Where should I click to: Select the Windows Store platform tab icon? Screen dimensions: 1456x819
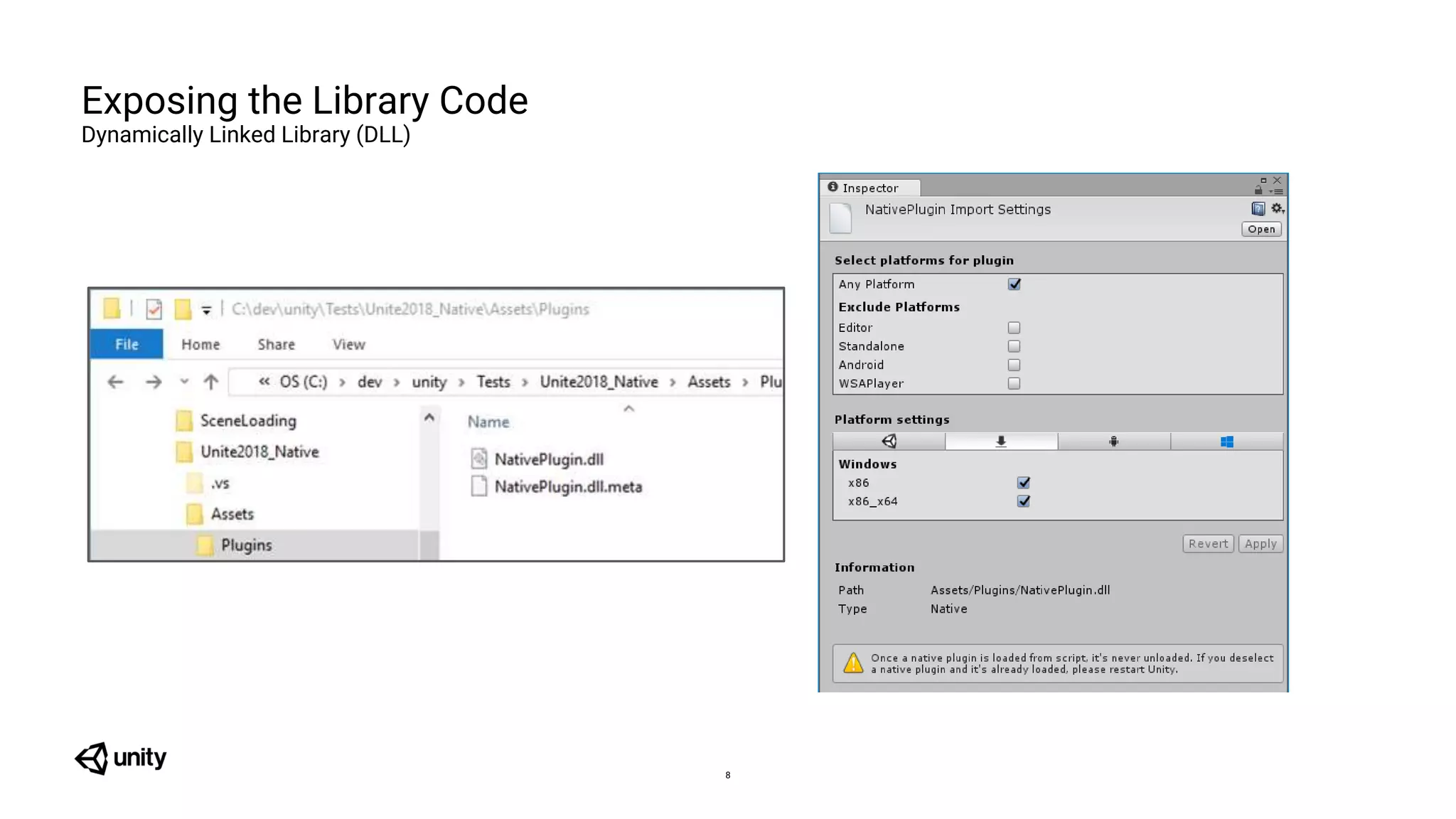pos(1226,441)
